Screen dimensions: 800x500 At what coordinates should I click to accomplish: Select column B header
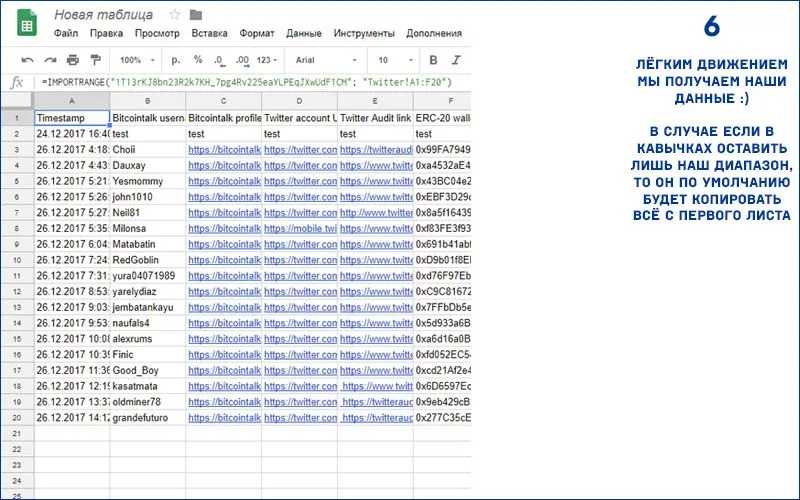[x=147, y=101]
